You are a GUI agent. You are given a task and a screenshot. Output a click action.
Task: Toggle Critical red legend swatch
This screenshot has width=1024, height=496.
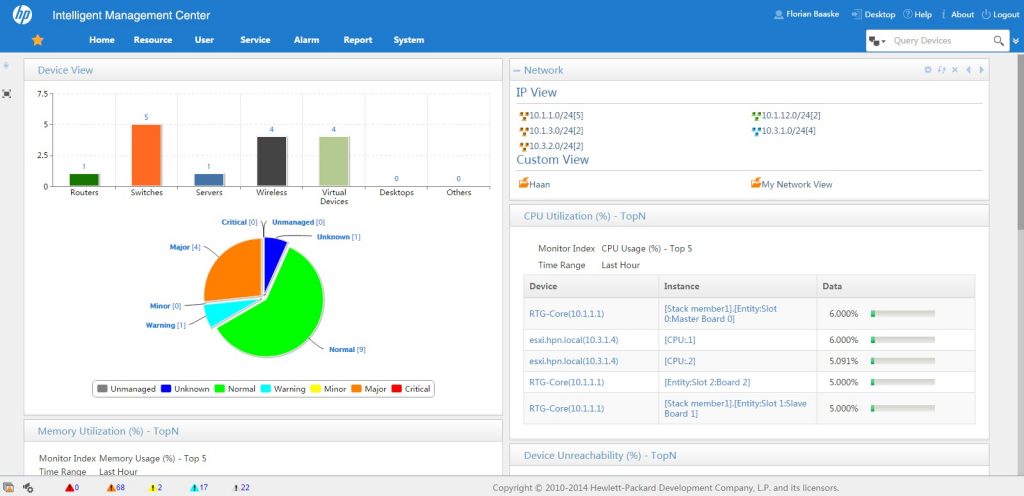(x=396, y=389)
